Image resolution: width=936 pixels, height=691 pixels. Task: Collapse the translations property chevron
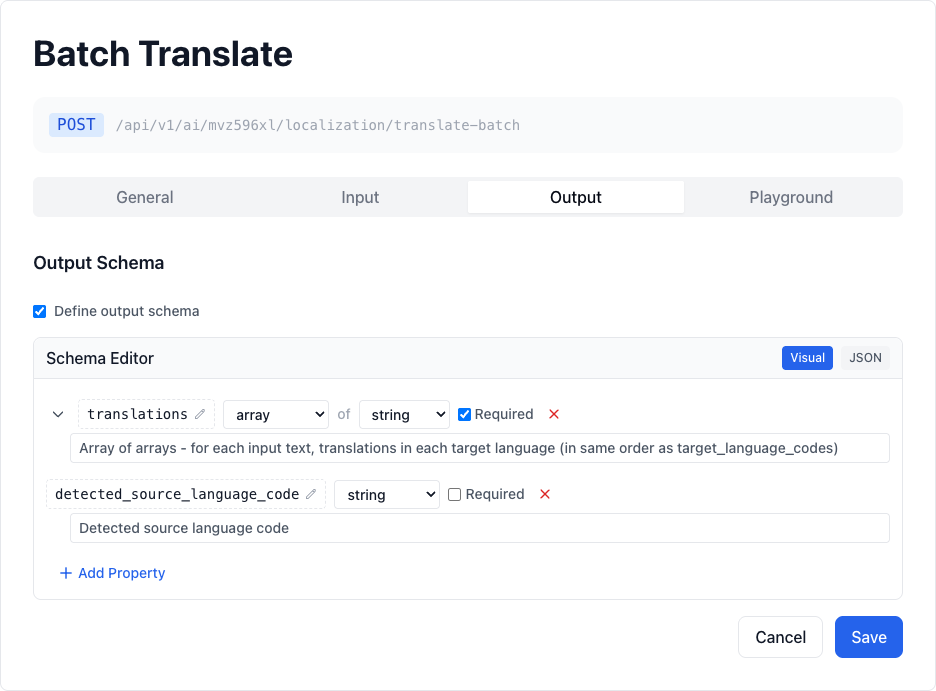(x=58, y=414)
